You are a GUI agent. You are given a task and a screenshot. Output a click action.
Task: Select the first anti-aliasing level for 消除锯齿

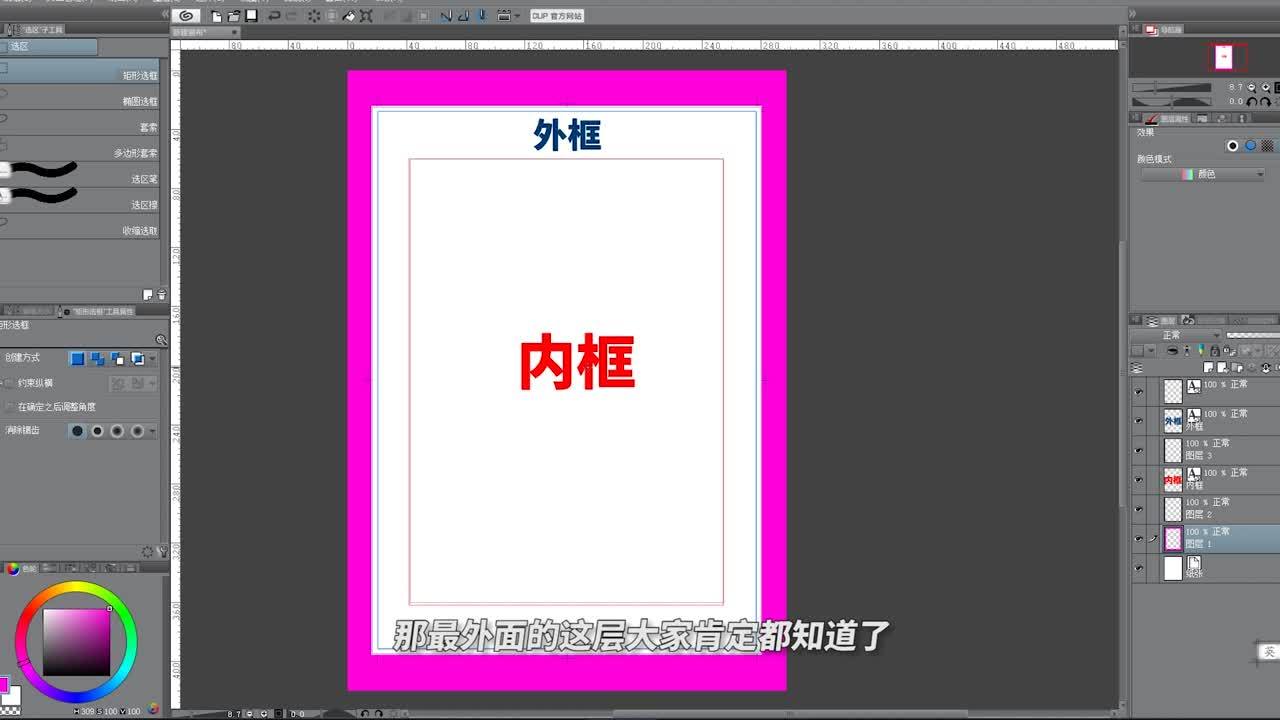(x=77, y=431)
